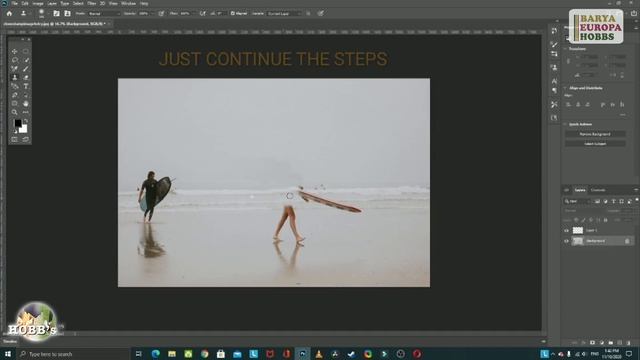Image resolution: width=640 pixels, height=360 pixels.
Task: Select the Layers tab
Action: click(580, 190)
